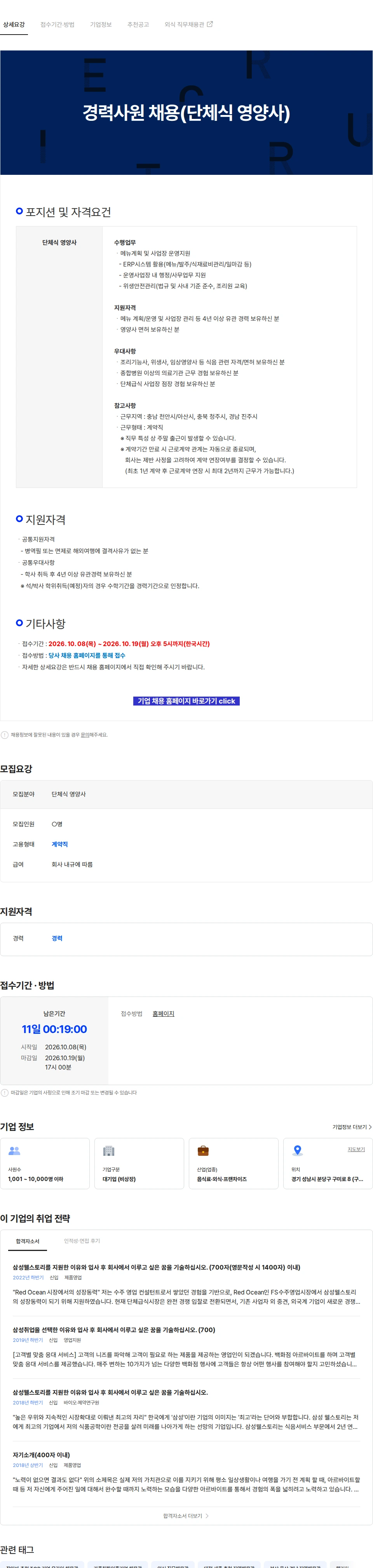Click the 2022년 하반기 period label
The width and height of the screenshot is (373, 1568).
point(28,1278)
